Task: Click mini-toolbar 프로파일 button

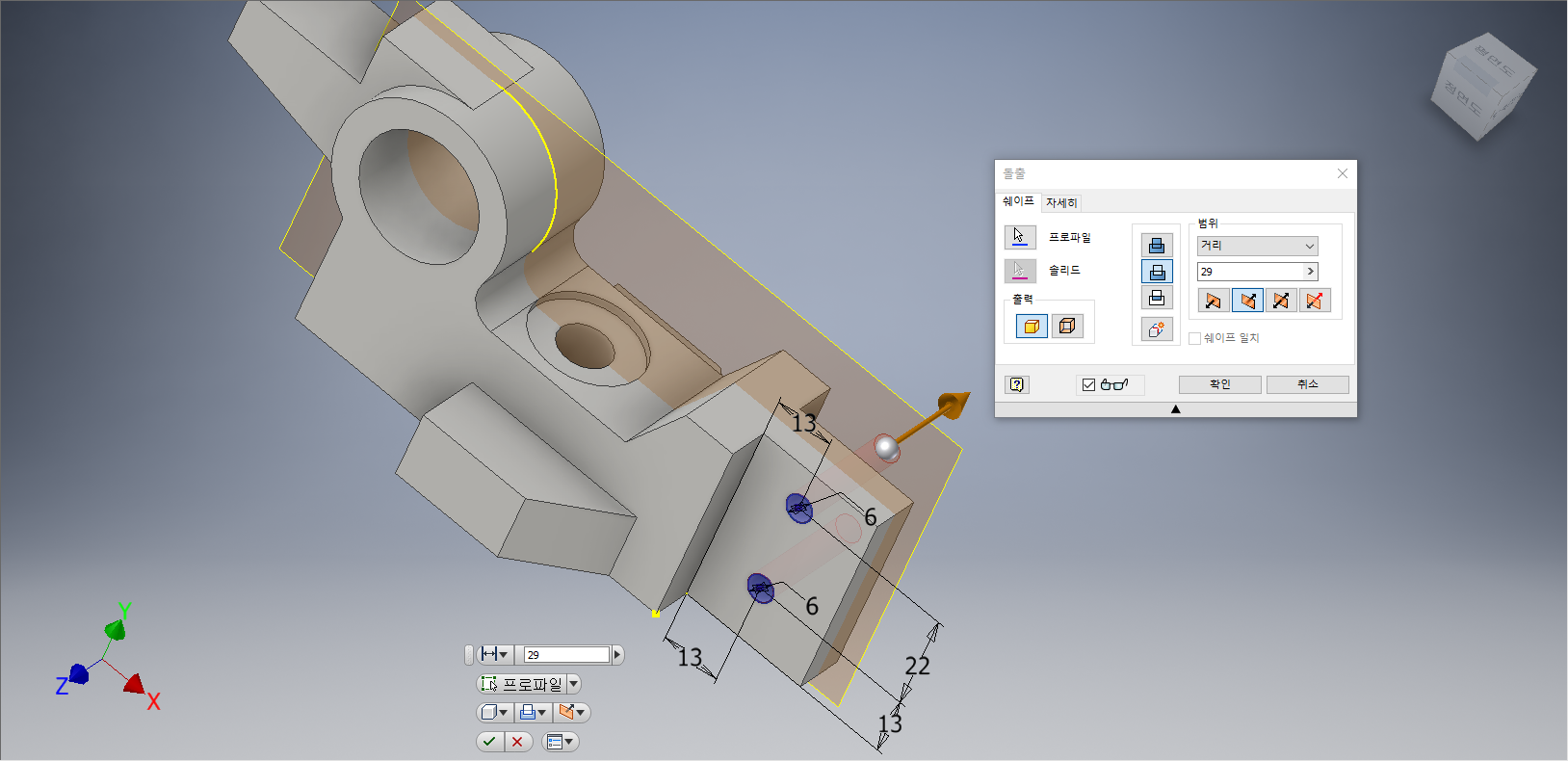Action: 521,684
